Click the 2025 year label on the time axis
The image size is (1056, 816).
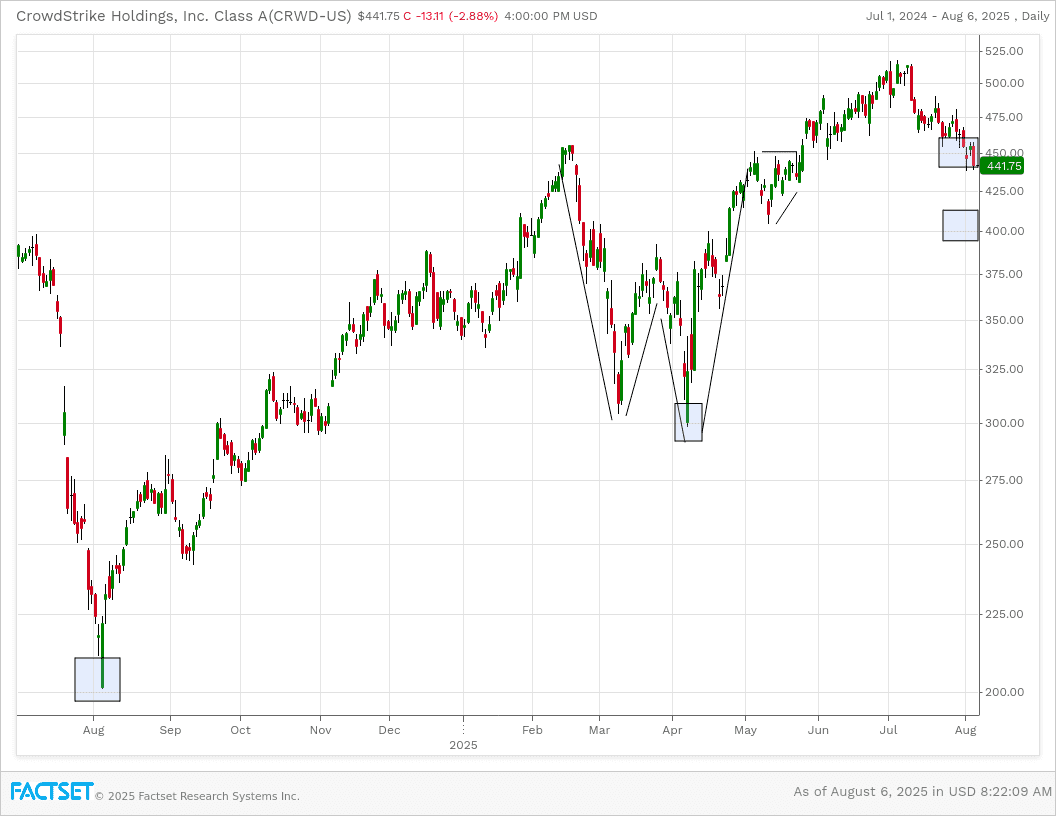pyautogui.click(x=463, y=745)
